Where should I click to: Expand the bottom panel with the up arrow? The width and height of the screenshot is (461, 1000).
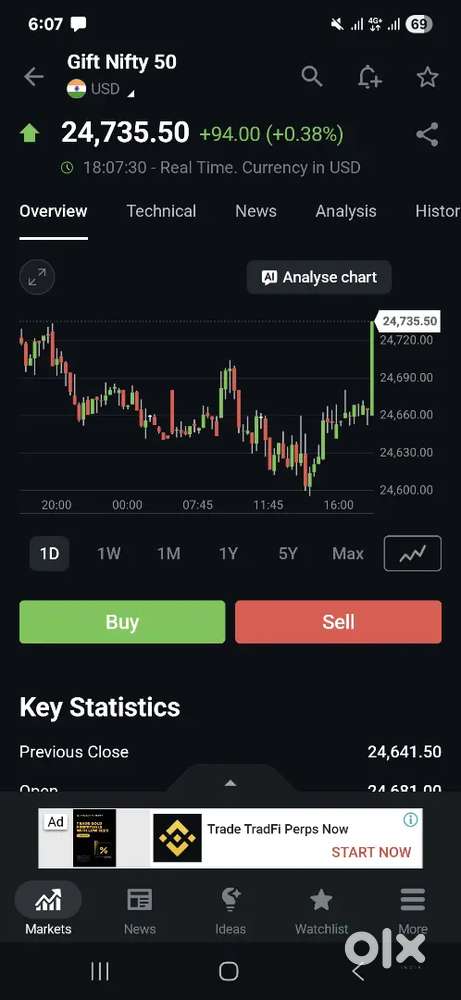tap(230, 783)
